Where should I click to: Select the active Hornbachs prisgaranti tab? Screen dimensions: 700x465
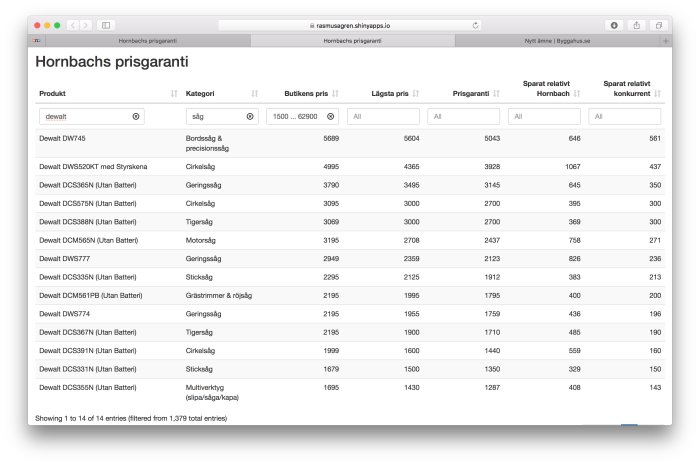click(352, 41)
